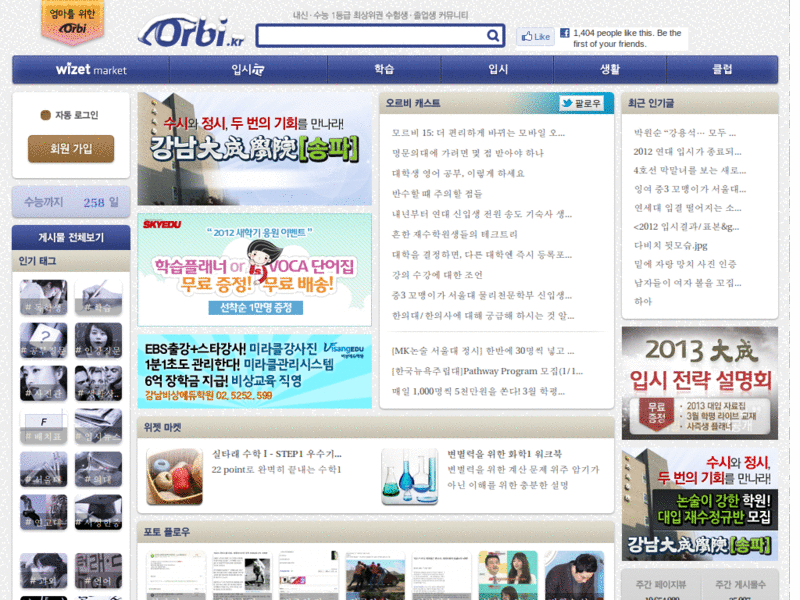Click the 주간 게시물수 stats label

point(740,584)
